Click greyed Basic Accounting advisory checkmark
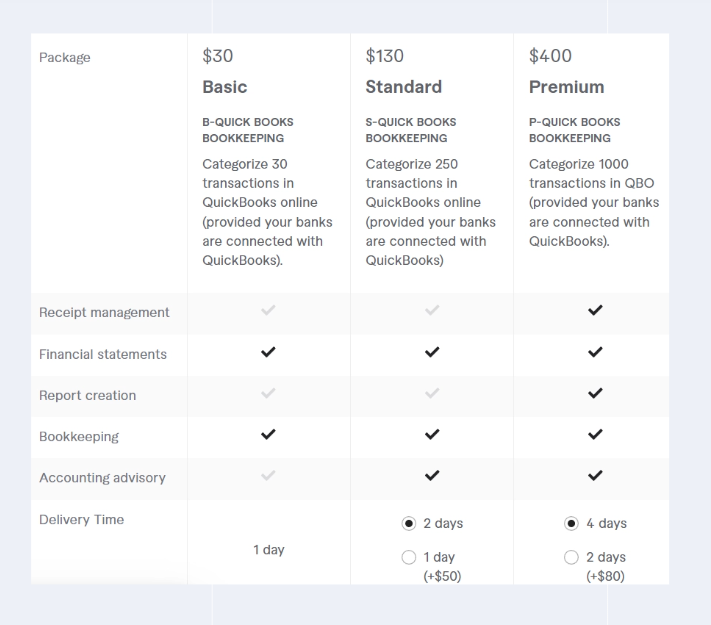Viewport: 711px width, 625px height. (268, 476)
